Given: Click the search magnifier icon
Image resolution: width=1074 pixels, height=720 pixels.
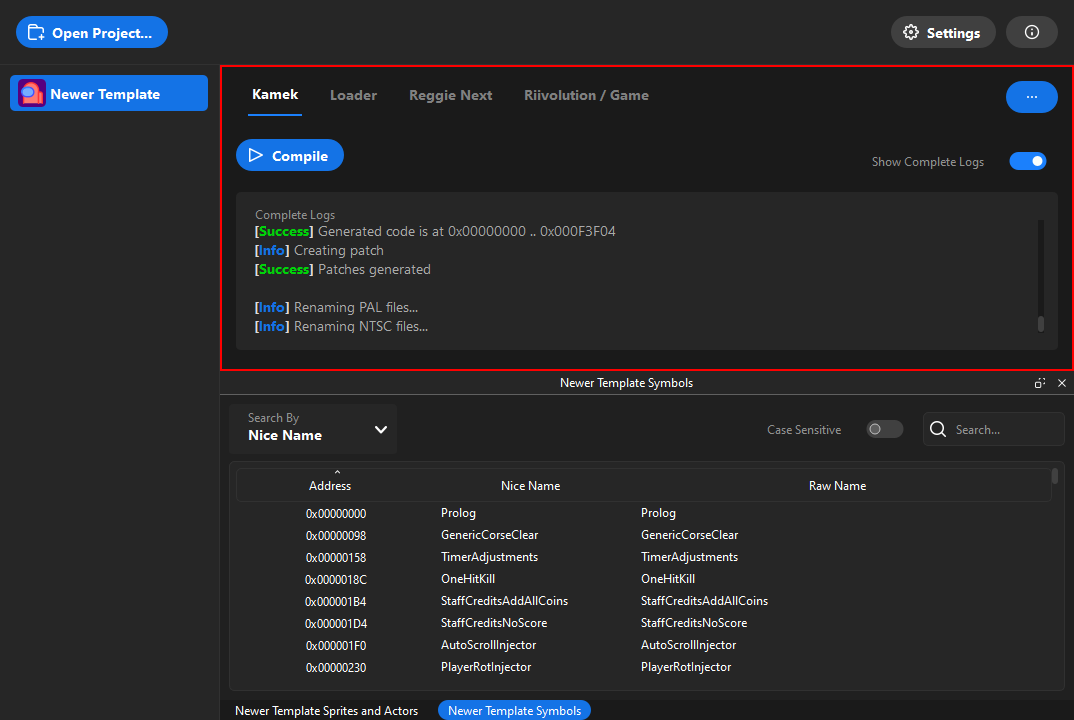Looking at the screenshot, I should (x=938, y=430).
